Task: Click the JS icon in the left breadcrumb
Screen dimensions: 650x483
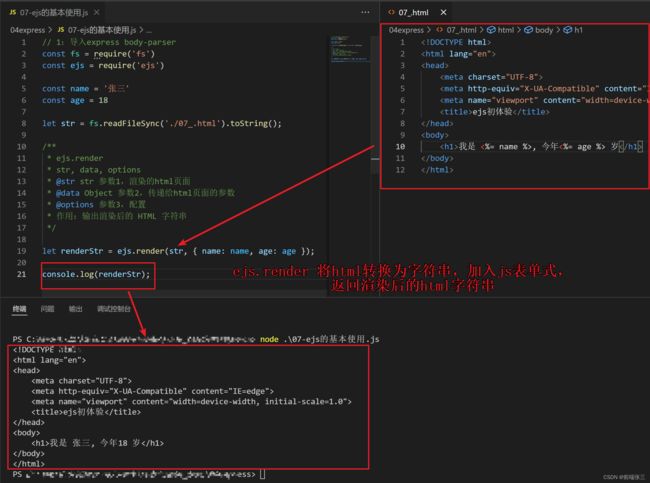Action: click(61, 30)
